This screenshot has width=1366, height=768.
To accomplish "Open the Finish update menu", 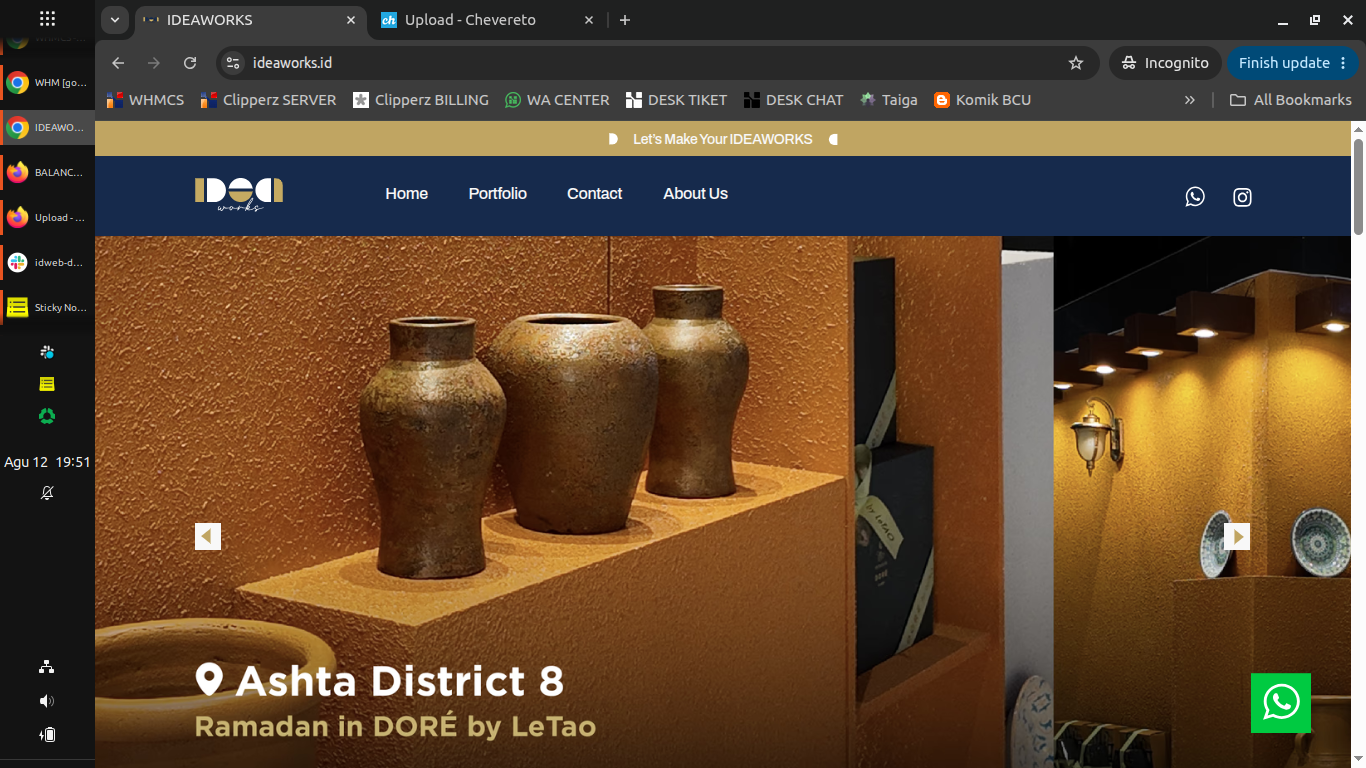I will tap(1291, 63).
